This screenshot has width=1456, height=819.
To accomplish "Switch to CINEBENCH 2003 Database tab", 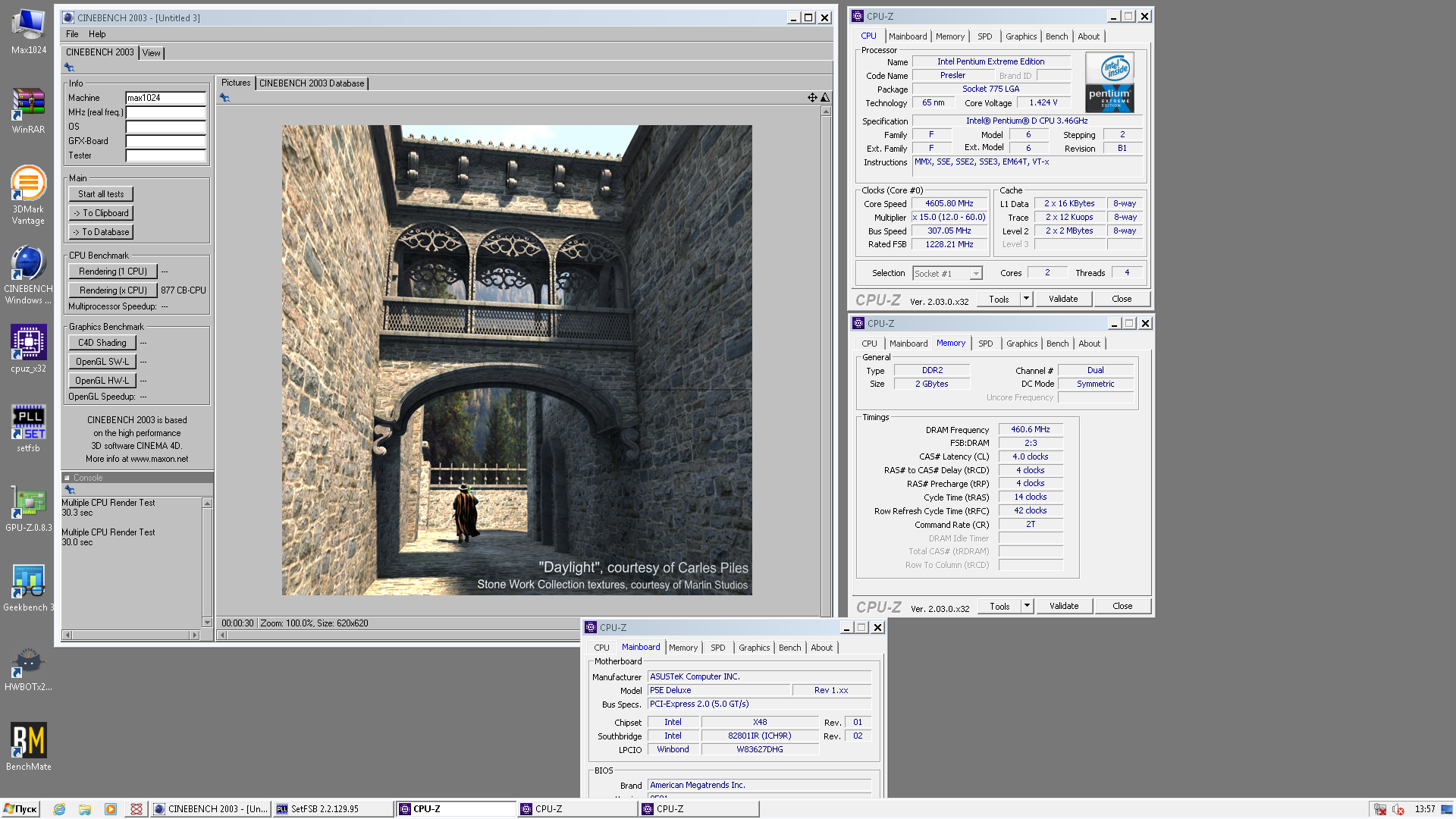I will 312,83.
